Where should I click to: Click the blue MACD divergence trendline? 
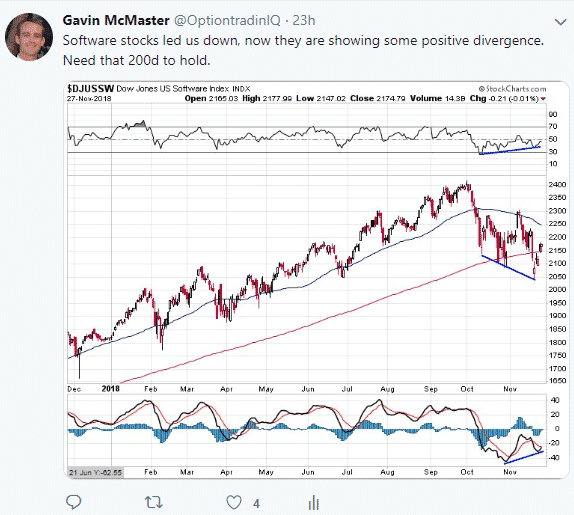tap(523, 458)
